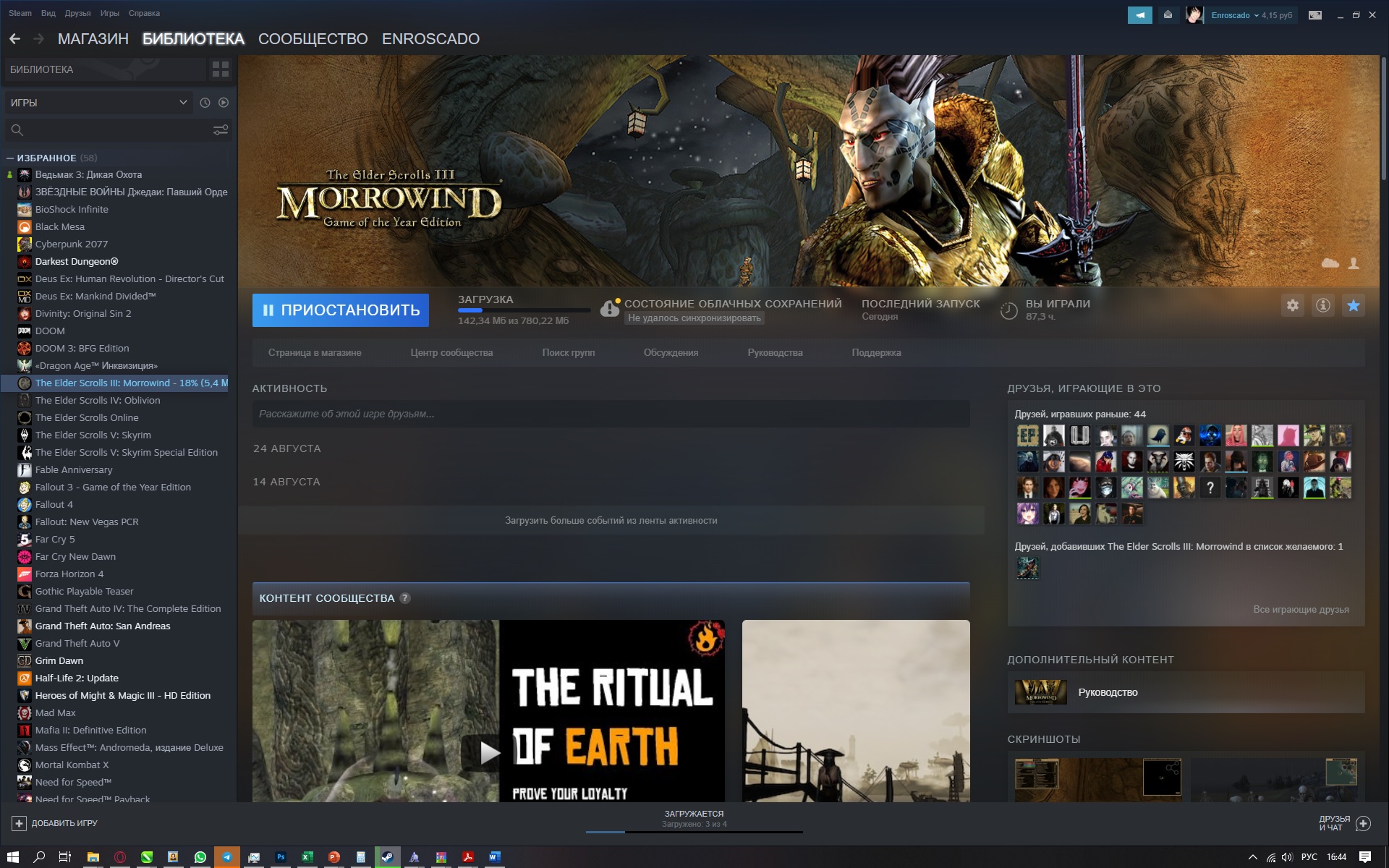Screen dimensions: 1389x868
Task: Click the game info icon
Action: pos(1323,306)
